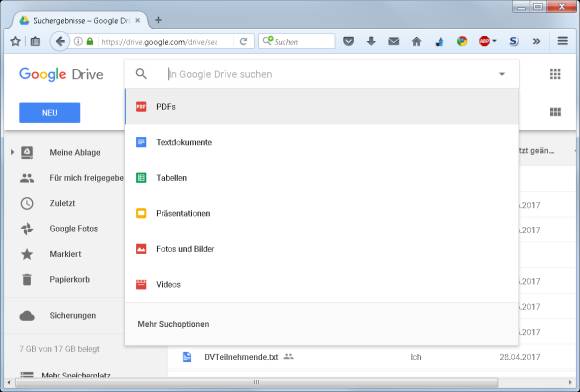
Task: Filter search by Videos
Action: click(322, 284)
